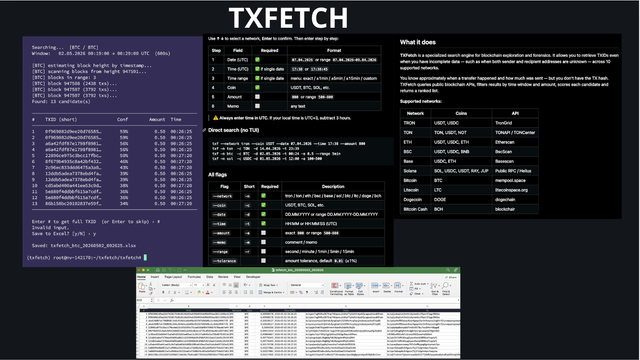This screenshot has width=640, height=360.
Task: Click "TronGrid" in the supported networks table
Action: point(504,123)
